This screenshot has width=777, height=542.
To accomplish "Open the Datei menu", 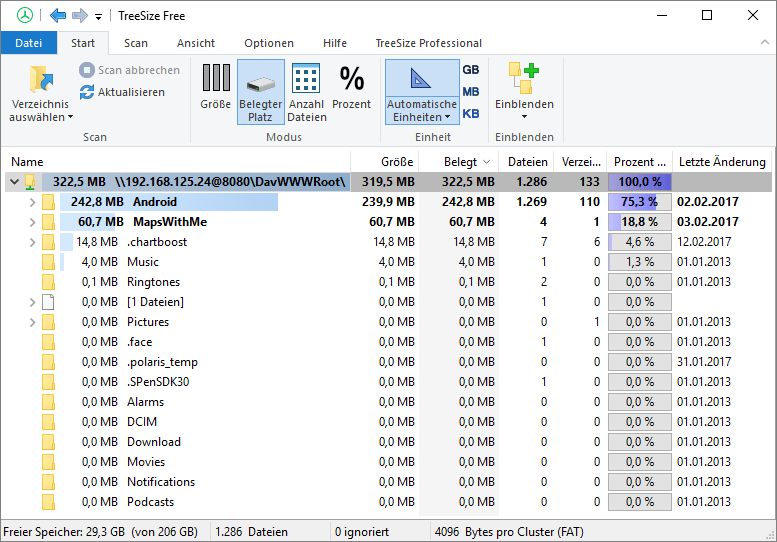I will (x=29, y=43).
